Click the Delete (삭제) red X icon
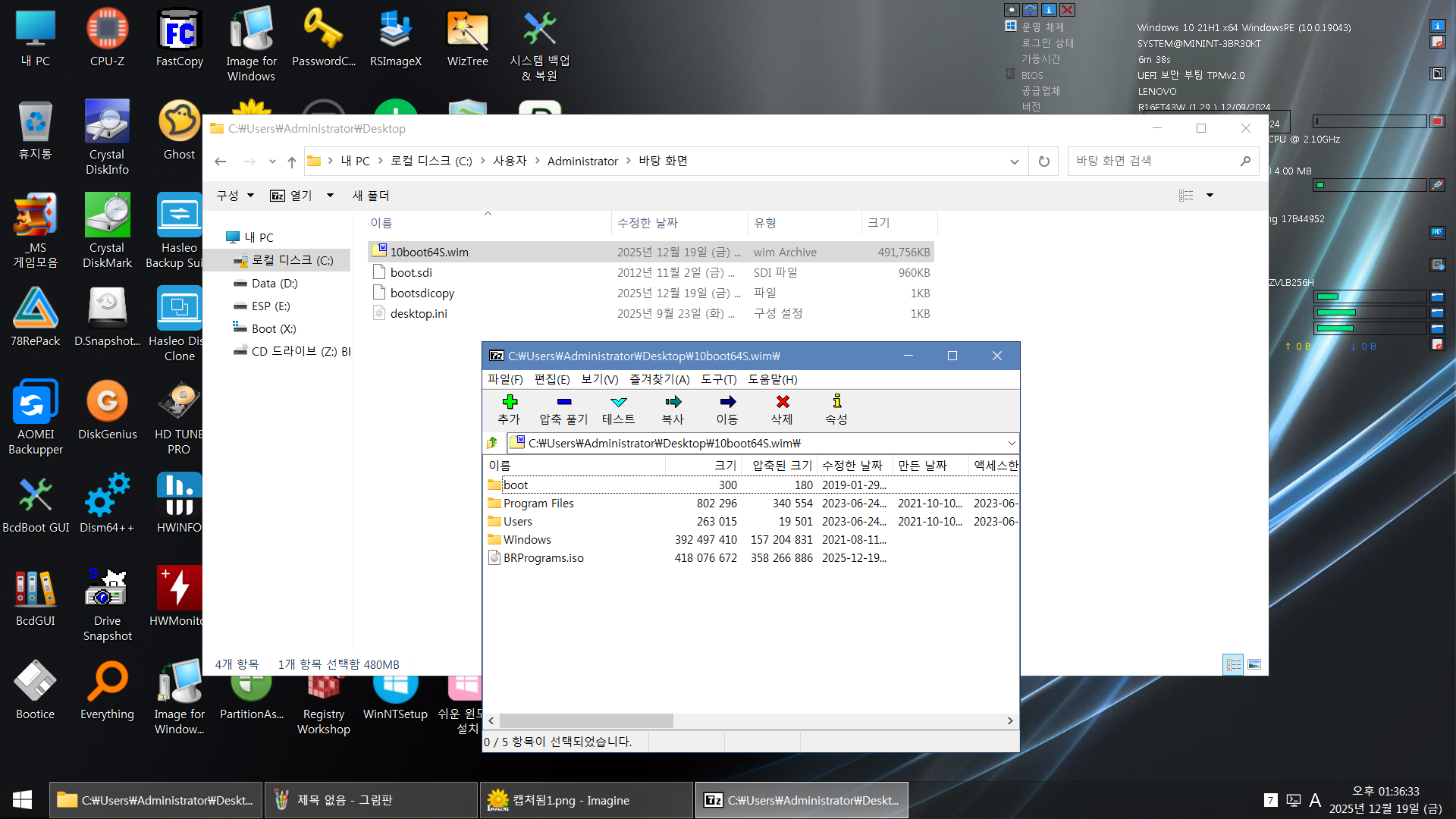Image resolution: width=1456 pixels, height=819 pixels. click(x=782, y=402)
